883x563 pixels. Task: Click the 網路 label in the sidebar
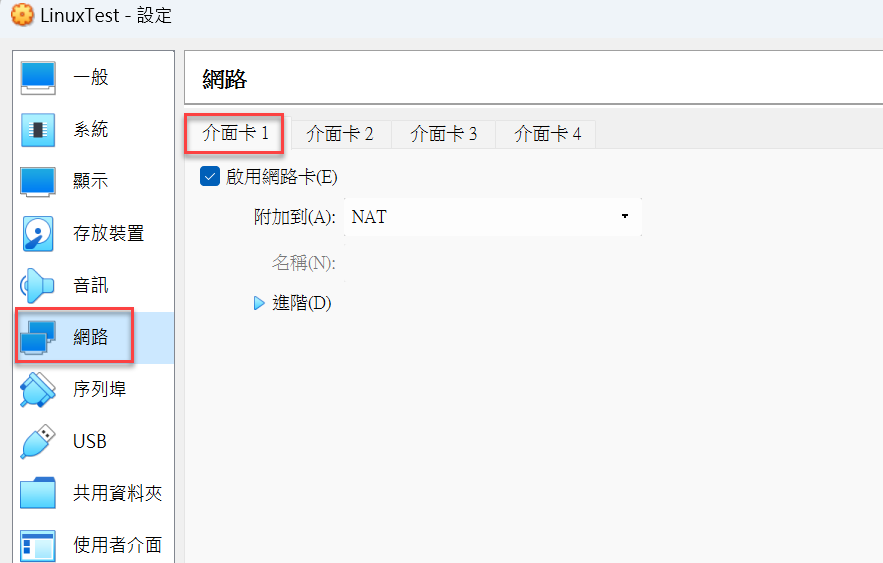coord(91,337)
